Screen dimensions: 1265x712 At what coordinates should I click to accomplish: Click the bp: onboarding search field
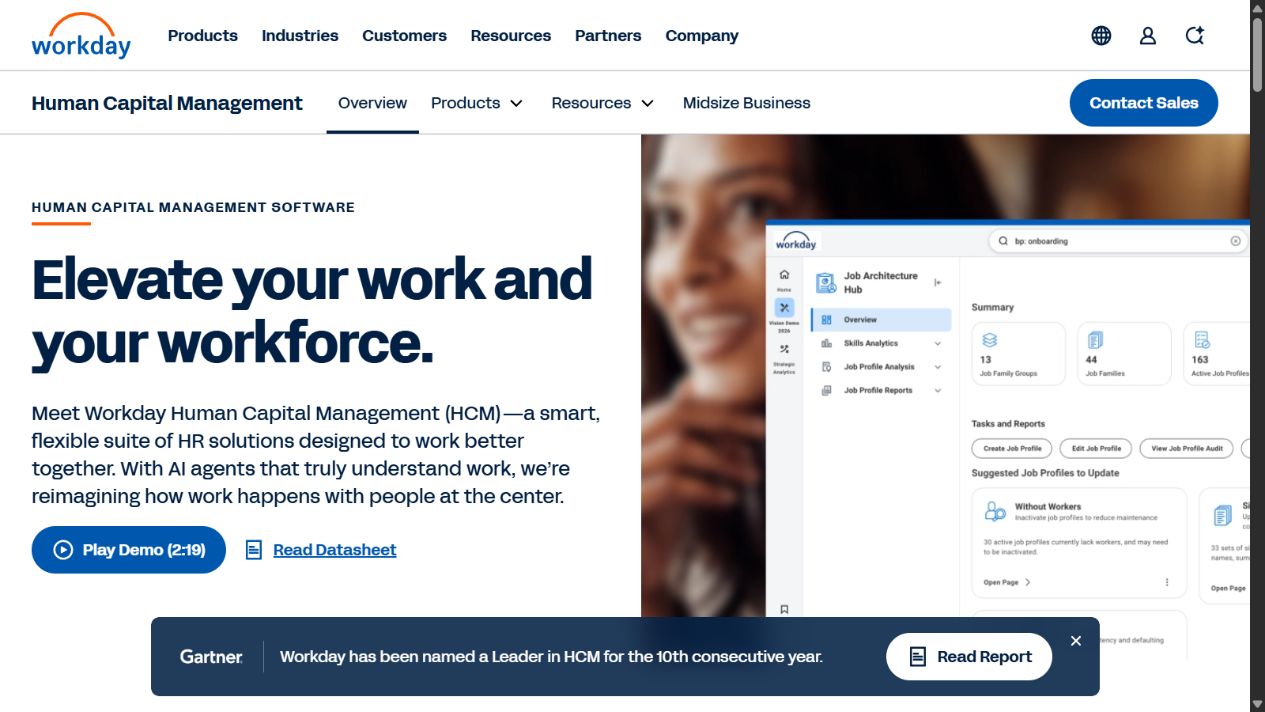[1118, 241]
